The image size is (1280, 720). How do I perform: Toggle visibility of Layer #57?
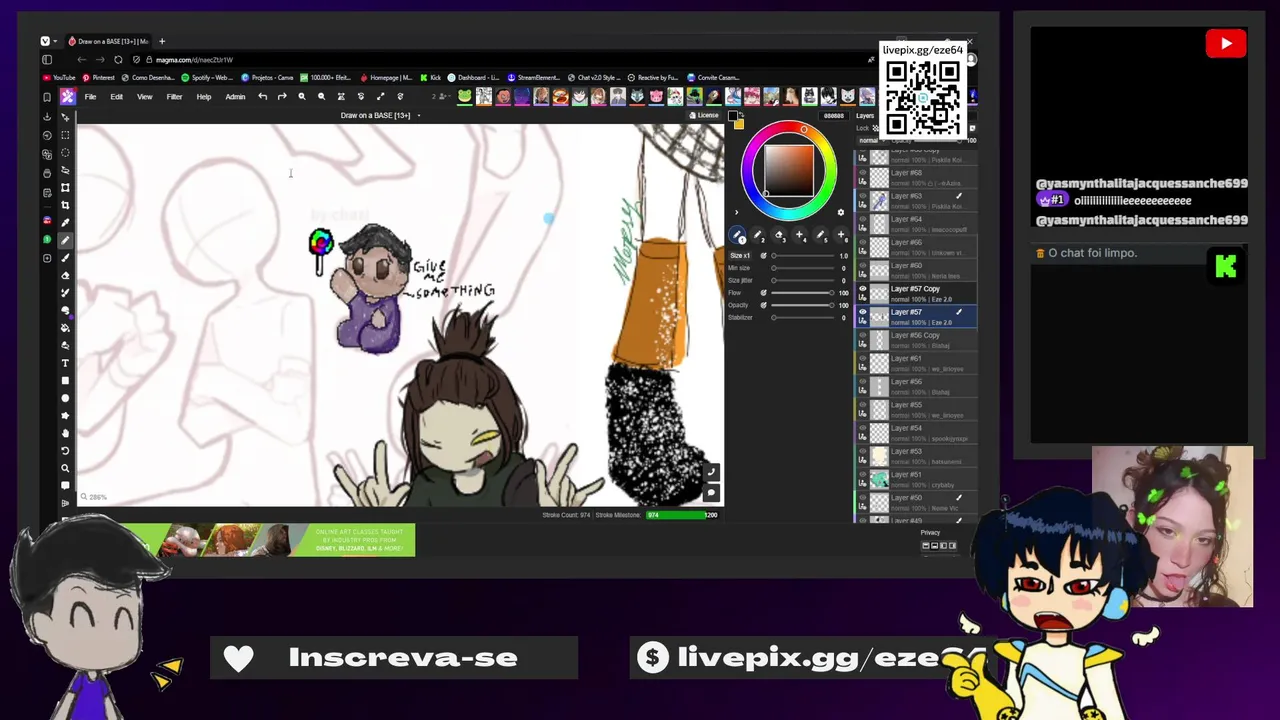point(863,312)
